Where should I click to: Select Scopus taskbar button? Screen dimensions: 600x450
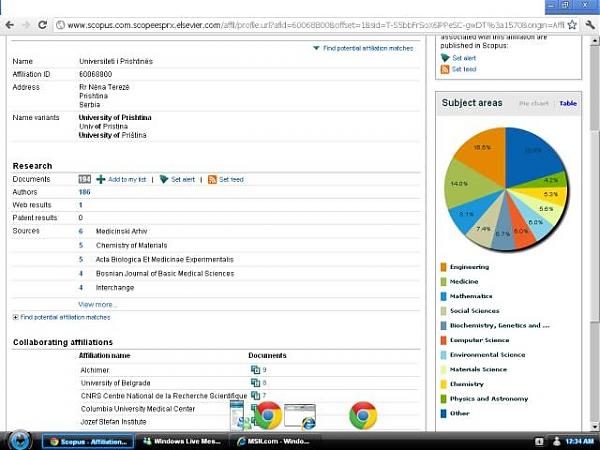(x=88, y=442)
